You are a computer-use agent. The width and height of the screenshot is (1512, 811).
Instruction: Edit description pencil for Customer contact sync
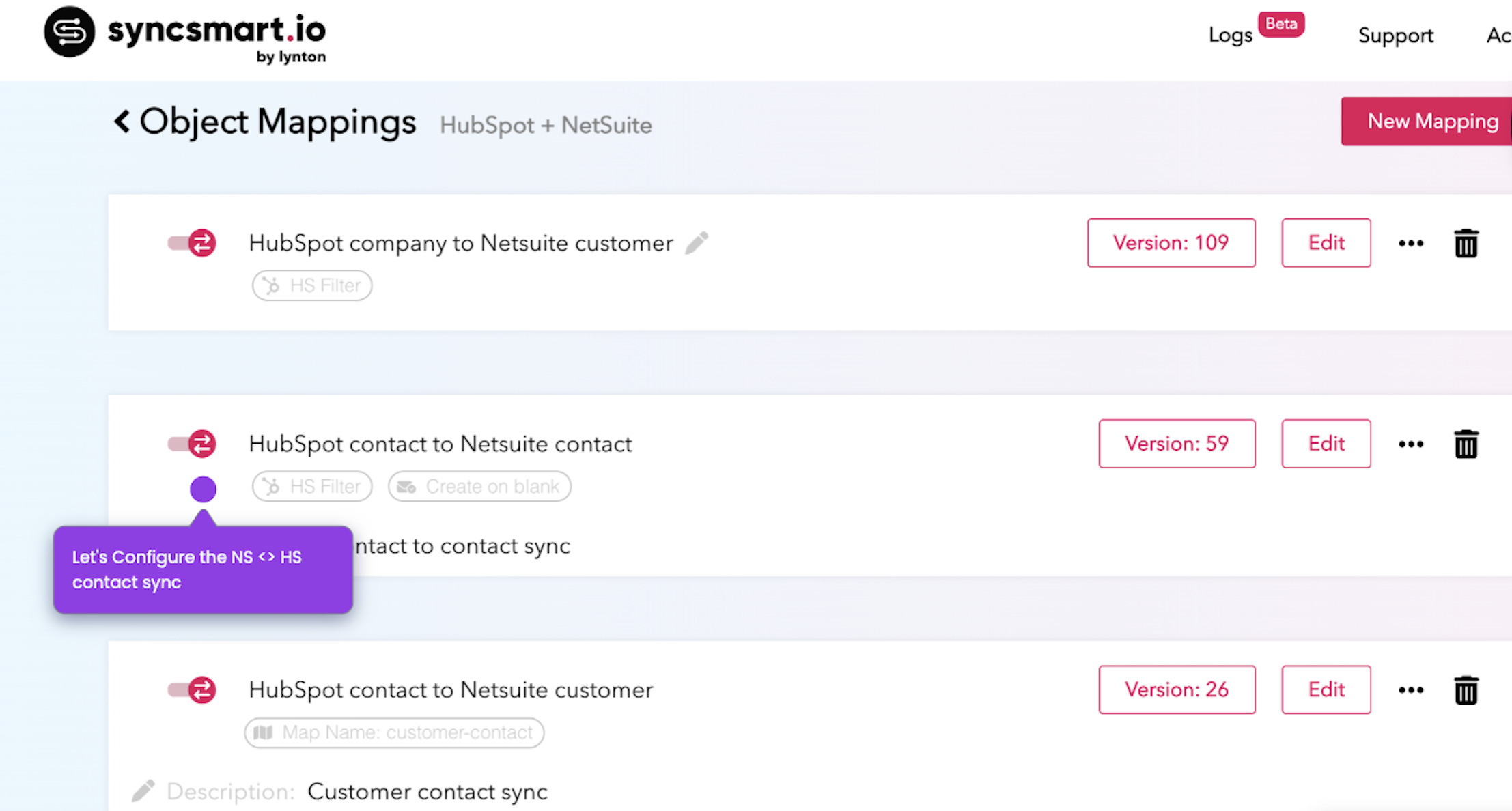tap(143, 791)
